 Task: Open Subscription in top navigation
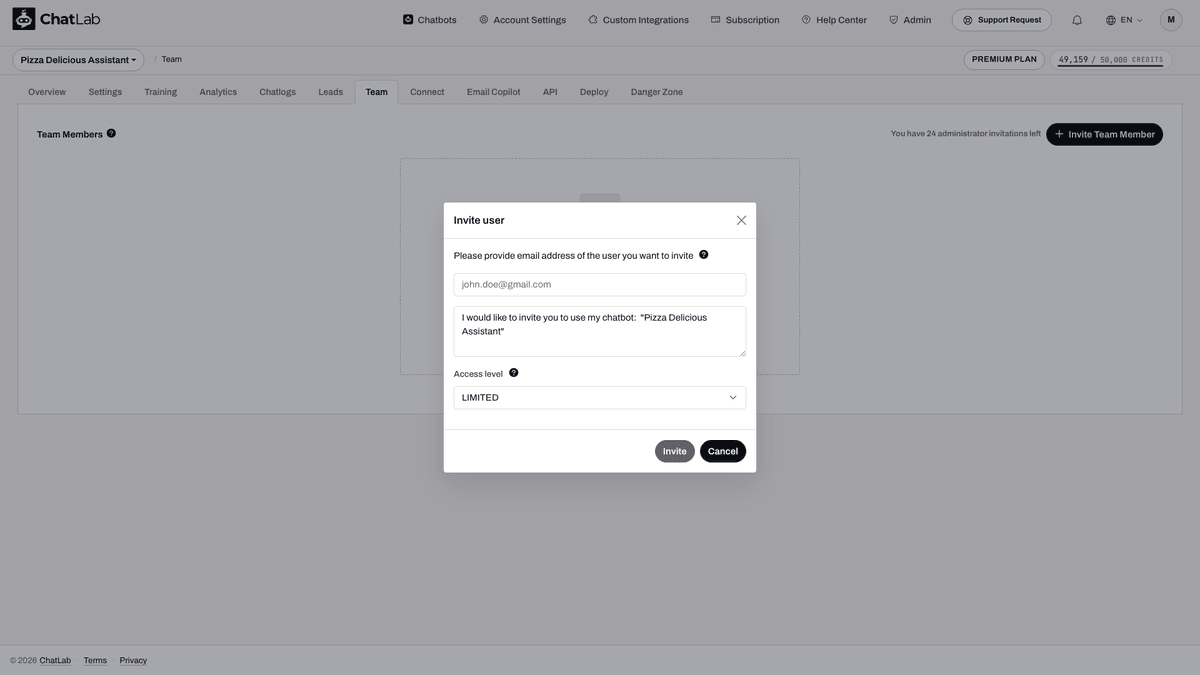tap(745, 19)
